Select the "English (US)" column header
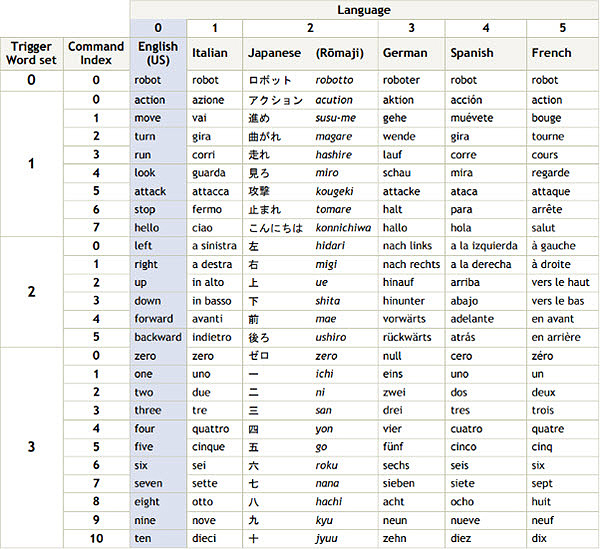 point(158,53)
